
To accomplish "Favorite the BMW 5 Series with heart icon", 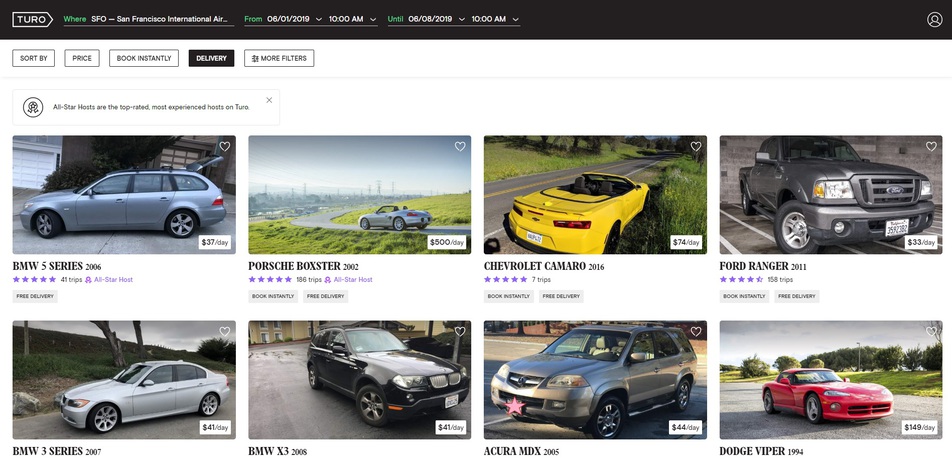I will [225, 147].
